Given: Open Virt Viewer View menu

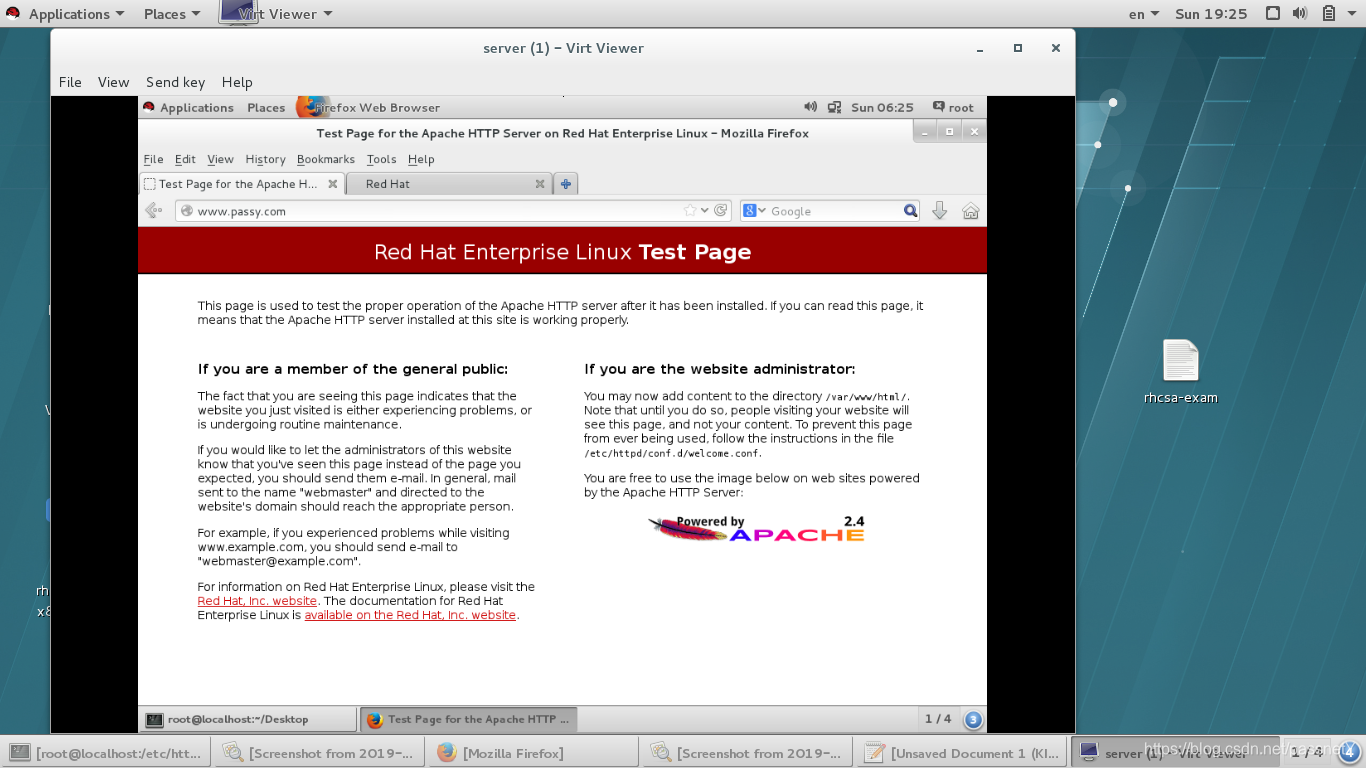Looking at the screenshot, I should click(113, 82).
